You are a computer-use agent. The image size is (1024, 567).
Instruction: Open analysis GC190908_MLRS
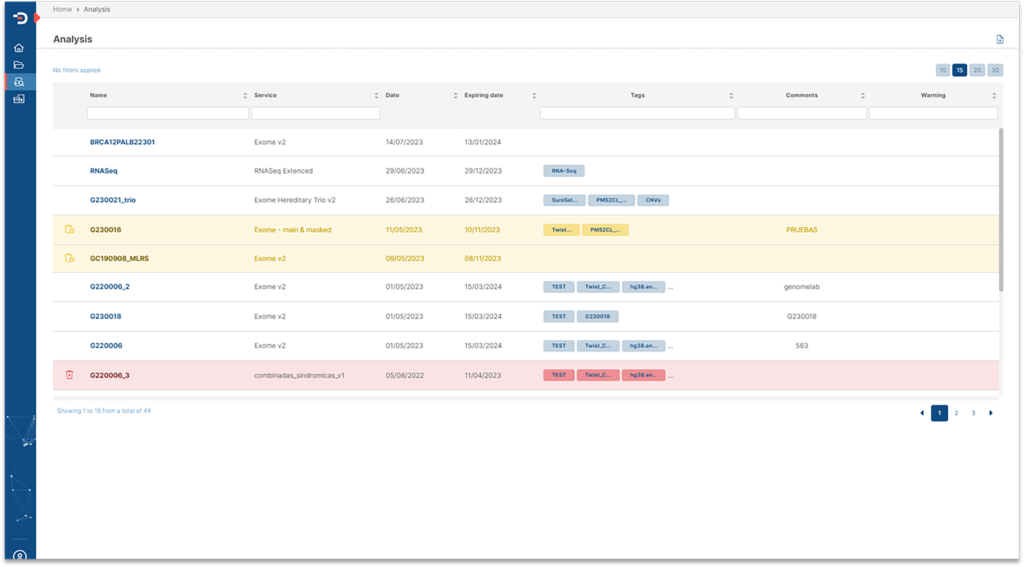[x=120, y=258]
